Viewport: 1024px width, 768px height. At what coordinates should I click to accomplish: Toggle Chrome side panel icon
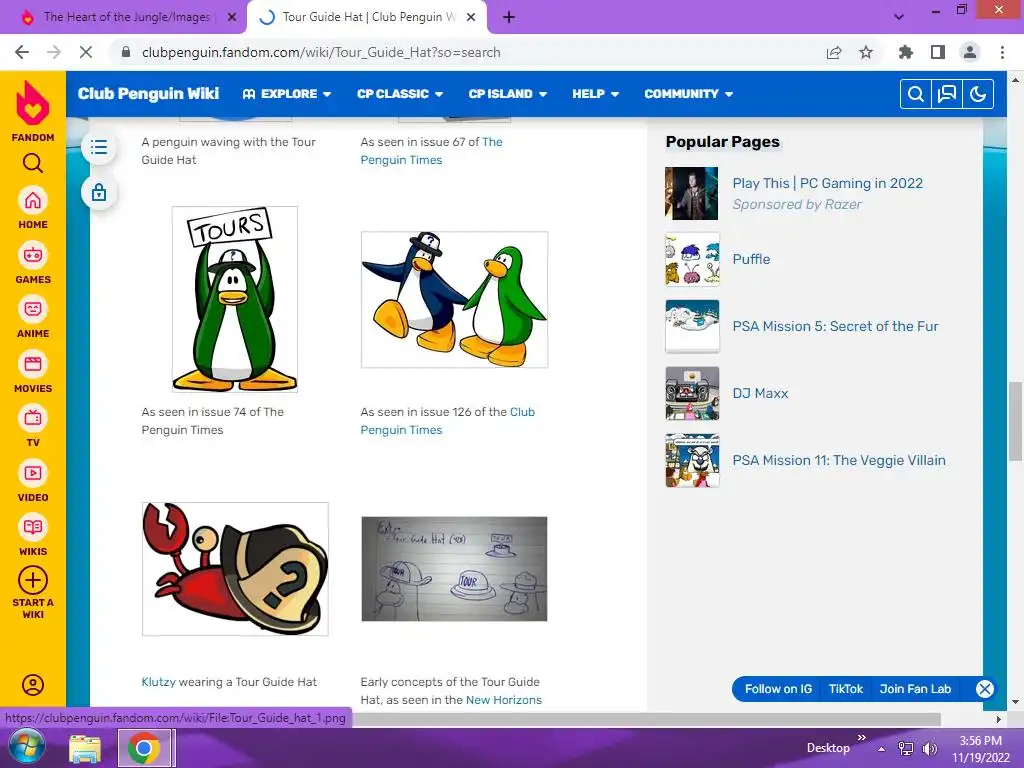click(x=938, y=52)
